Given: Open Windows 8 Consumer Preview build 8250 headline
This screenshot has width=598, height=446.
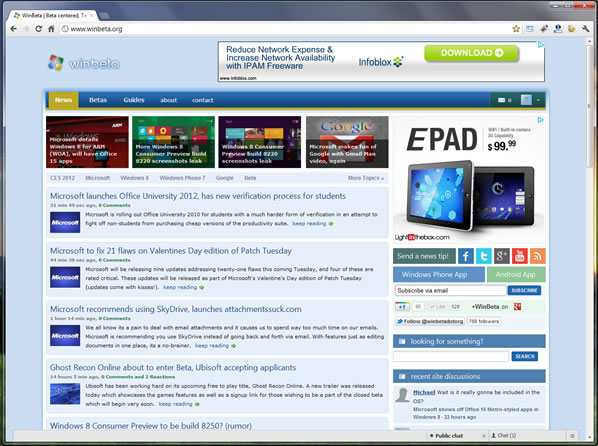Looking at the screenshot, I should tap(151, 426).
